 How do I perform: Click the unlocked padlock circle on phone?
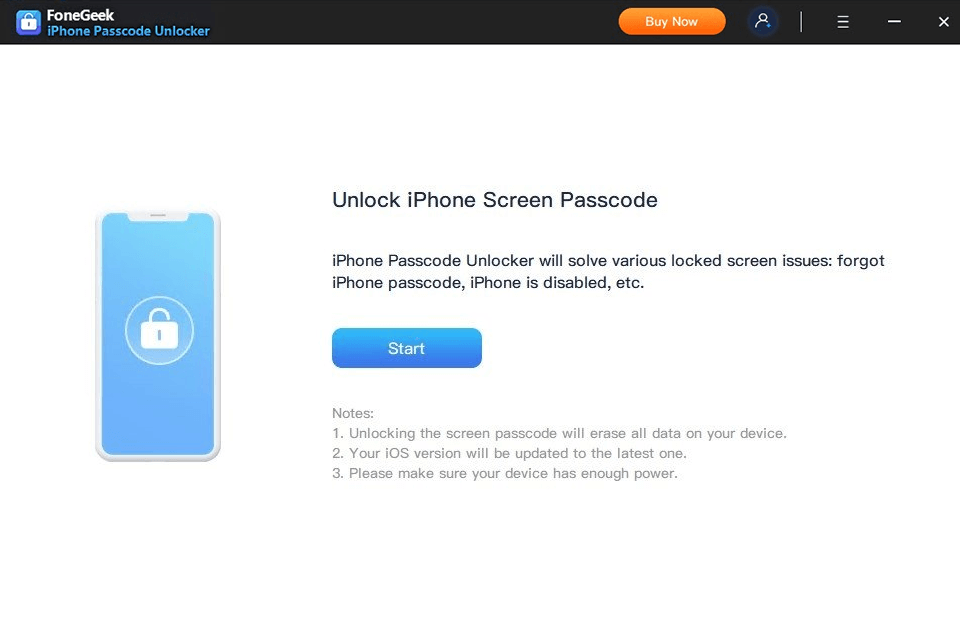pos(159,331)
